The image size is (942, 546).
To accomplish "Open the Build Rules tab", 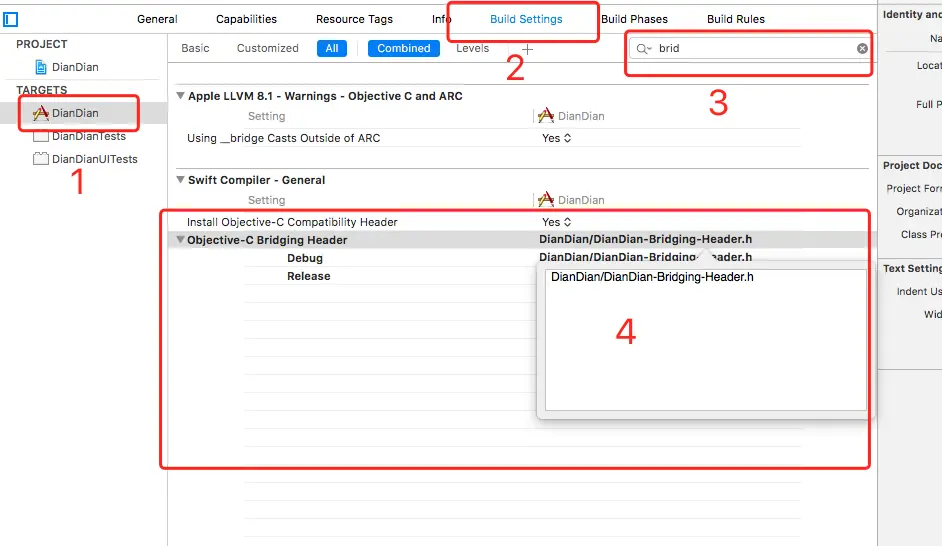I will tap(735, 19).
